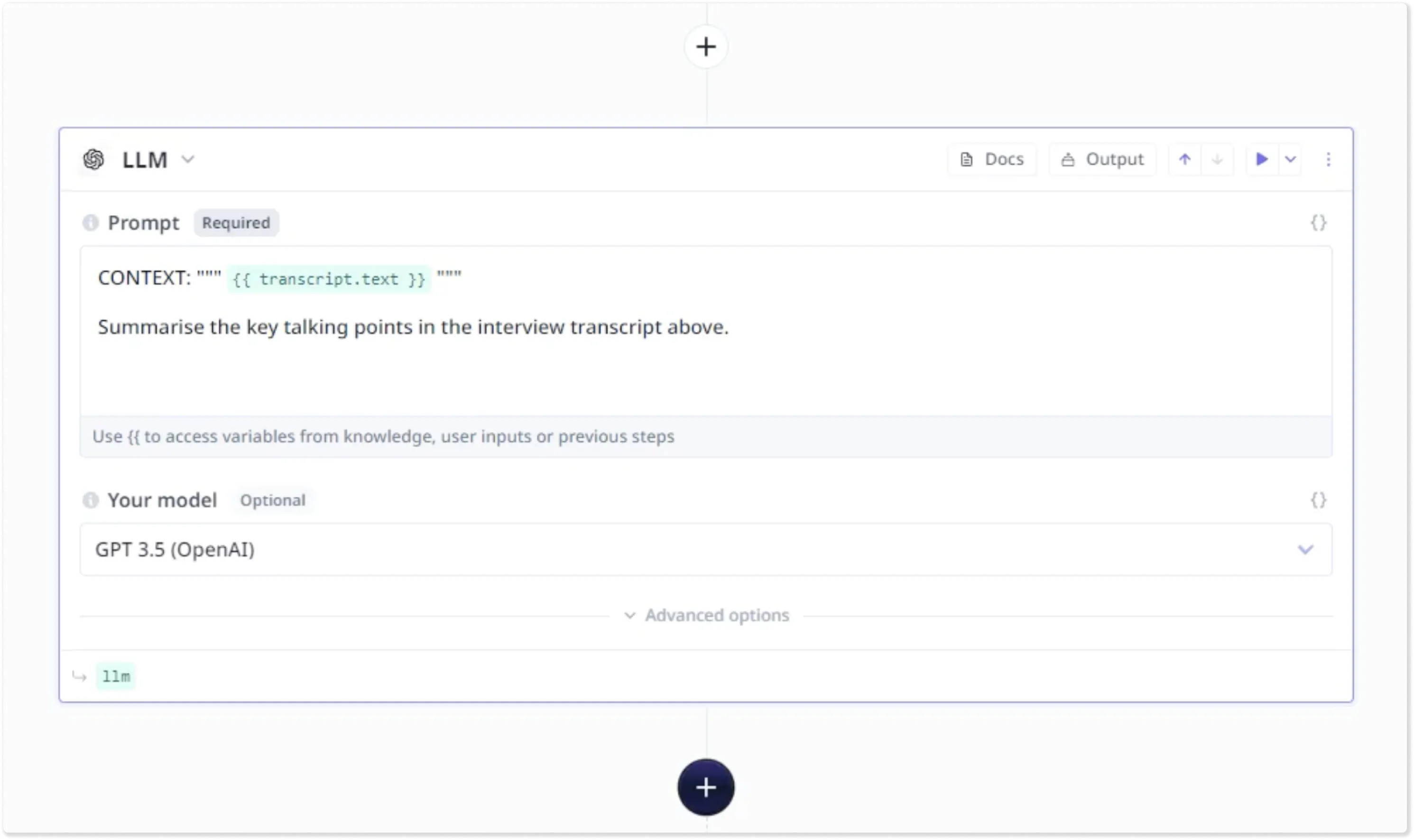The image size is (1414, 840).
Task: Move step down with the down arrow
Action: (1217, 160)
